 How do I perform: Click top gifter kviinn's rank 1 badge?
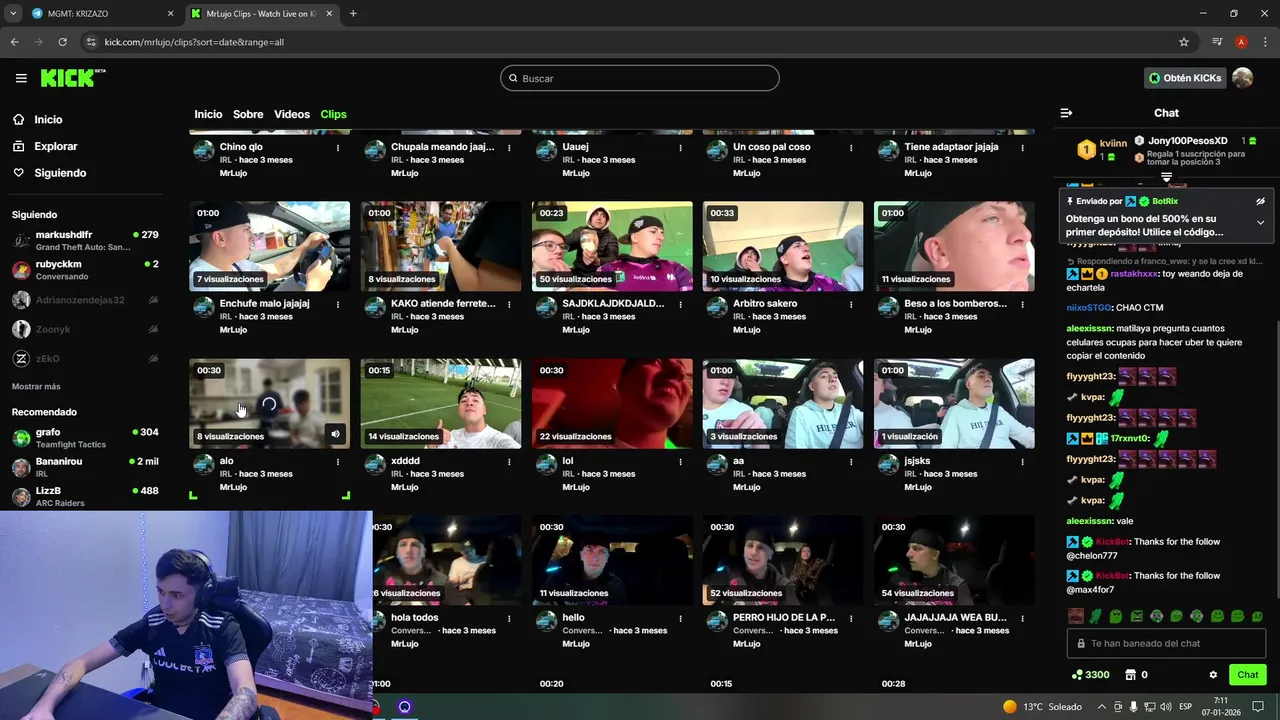click(1086, 150)
